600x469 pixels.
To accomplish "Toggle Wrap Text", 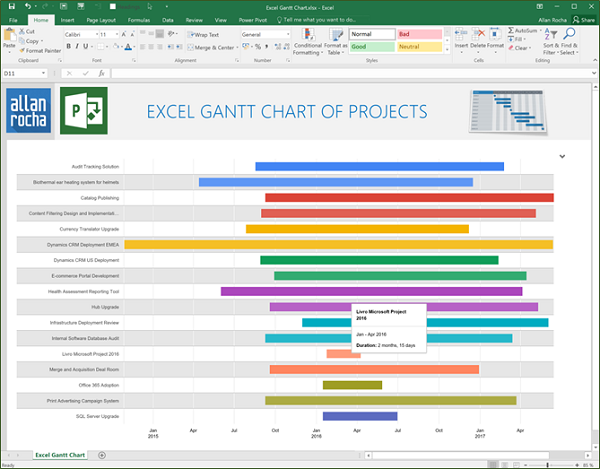I will 203,35.
